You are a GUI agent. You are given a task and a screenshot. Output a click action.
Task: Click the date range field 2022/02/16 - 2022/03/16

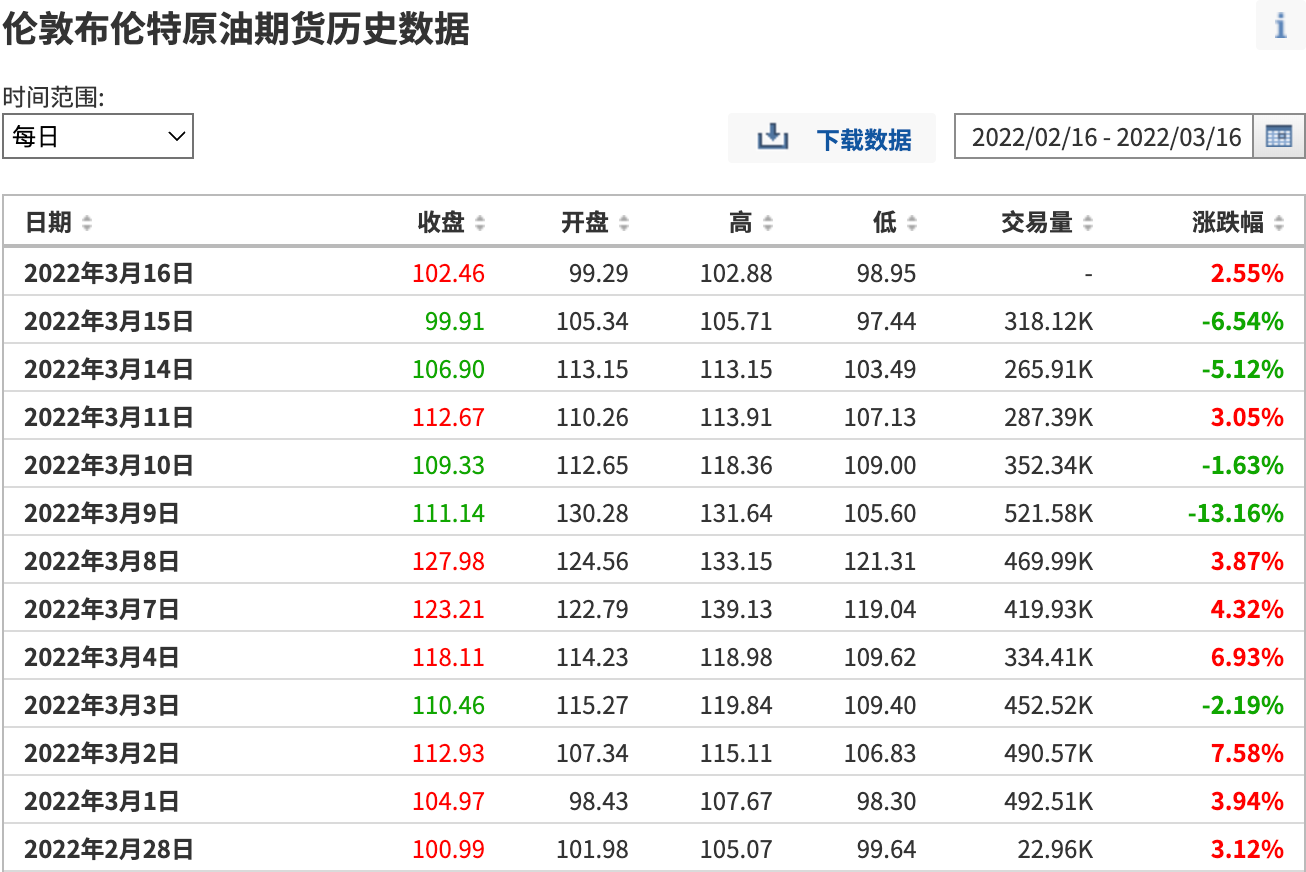click(1105, 137)
